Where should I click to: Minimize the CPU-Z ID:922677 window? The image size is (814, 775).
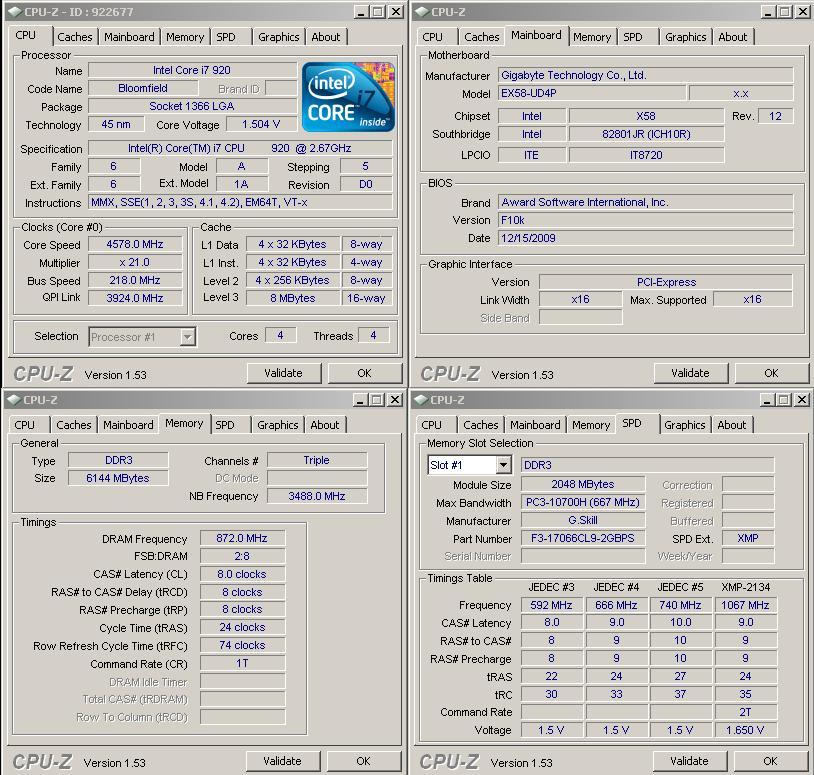point(362,11)
